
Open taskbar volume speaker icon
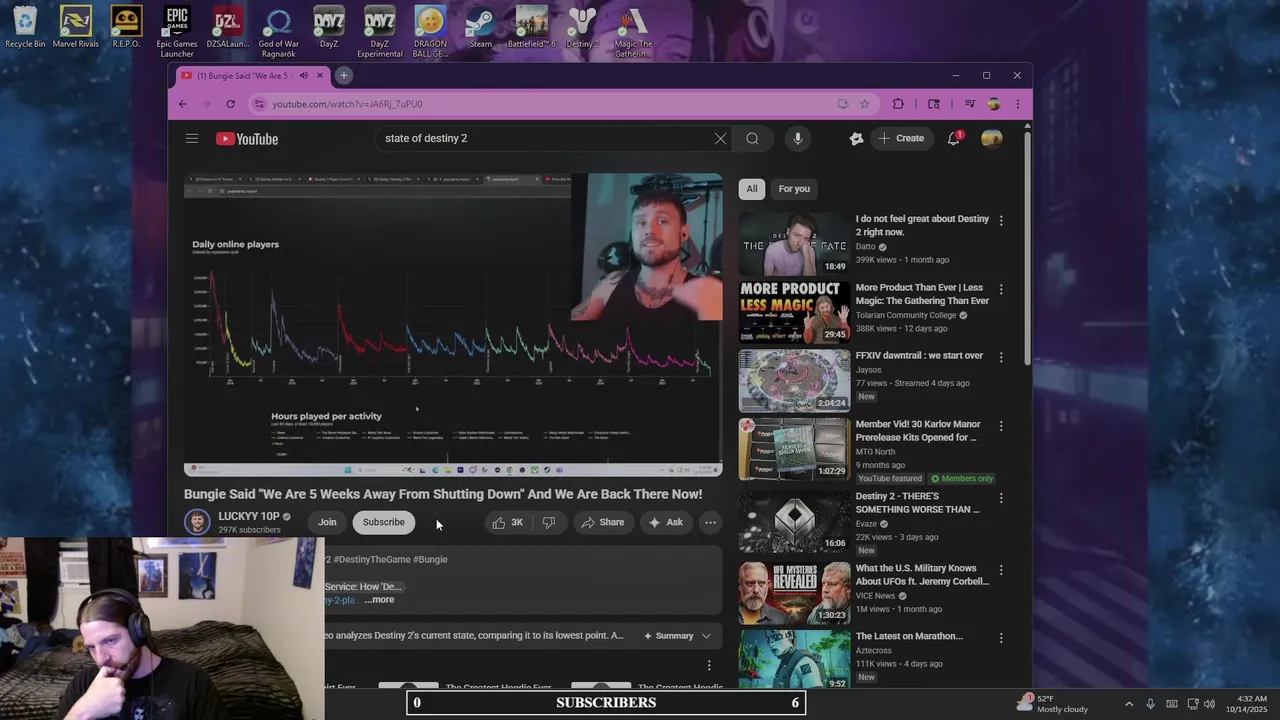1209,704
